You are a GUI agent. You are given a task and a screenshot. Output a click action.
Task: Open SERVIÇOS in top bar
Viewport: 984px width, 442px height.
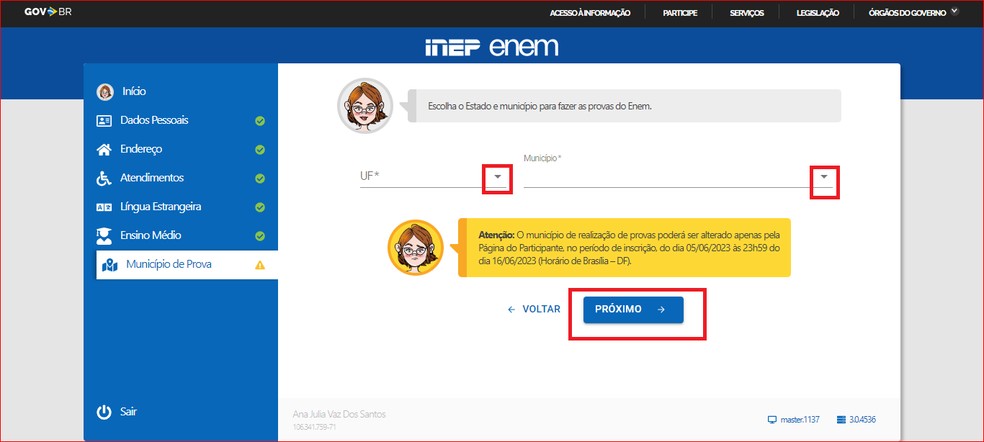point(747,13)
